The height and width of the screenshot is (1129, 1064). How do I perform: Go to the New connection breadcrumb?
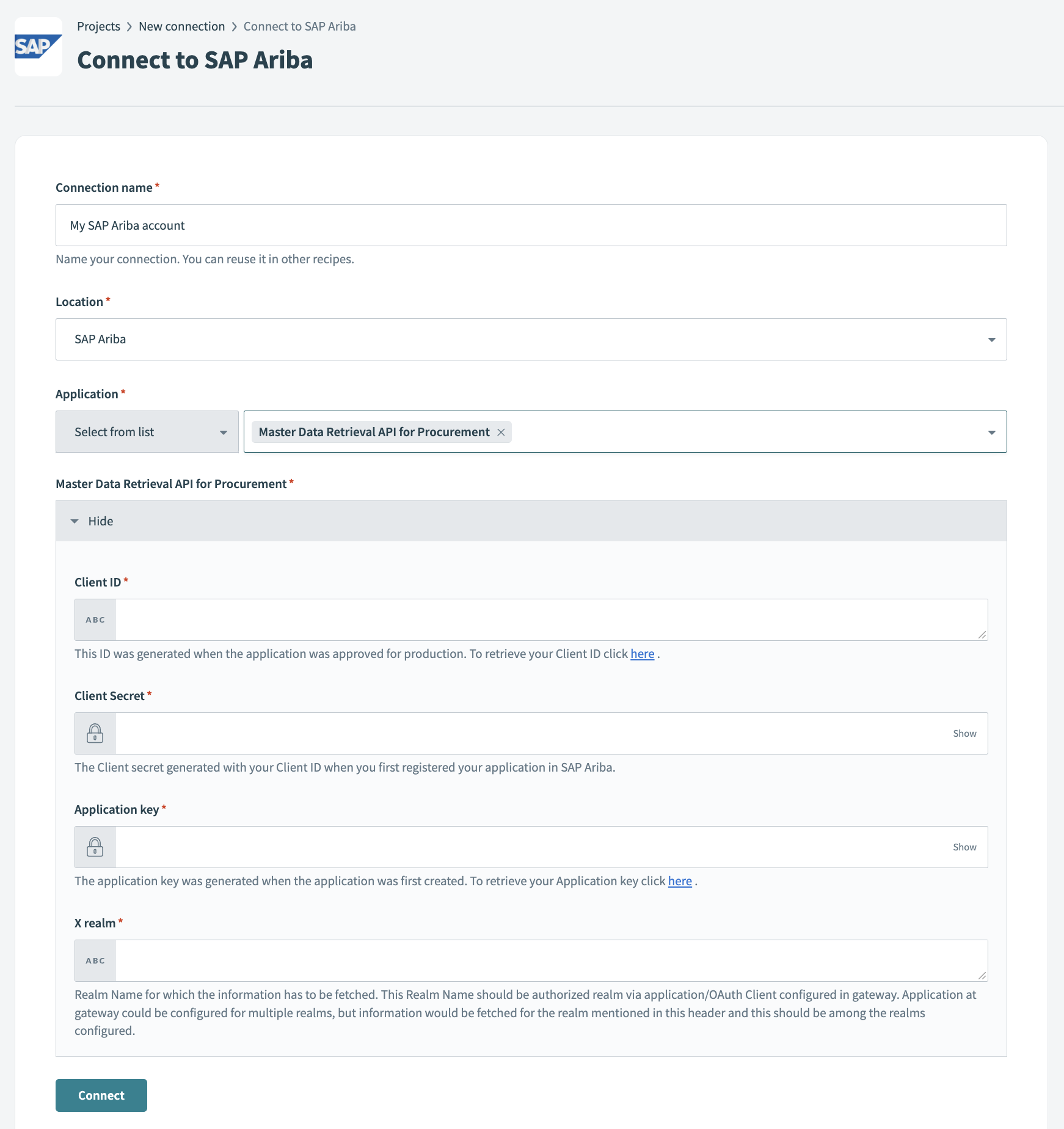coord(181,26)
